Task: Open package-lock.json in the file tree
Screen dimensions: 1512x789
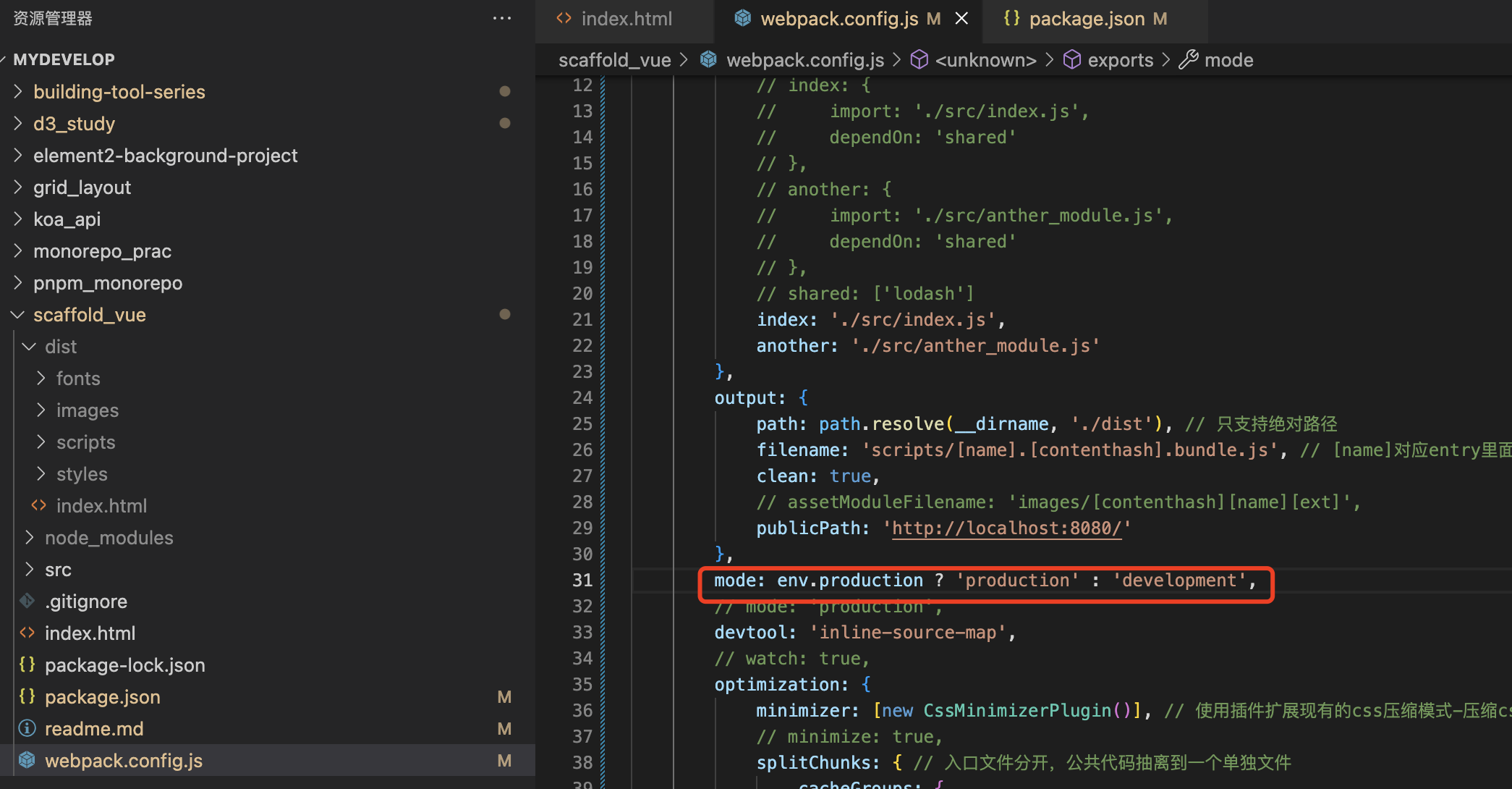Action: (124, 664)
